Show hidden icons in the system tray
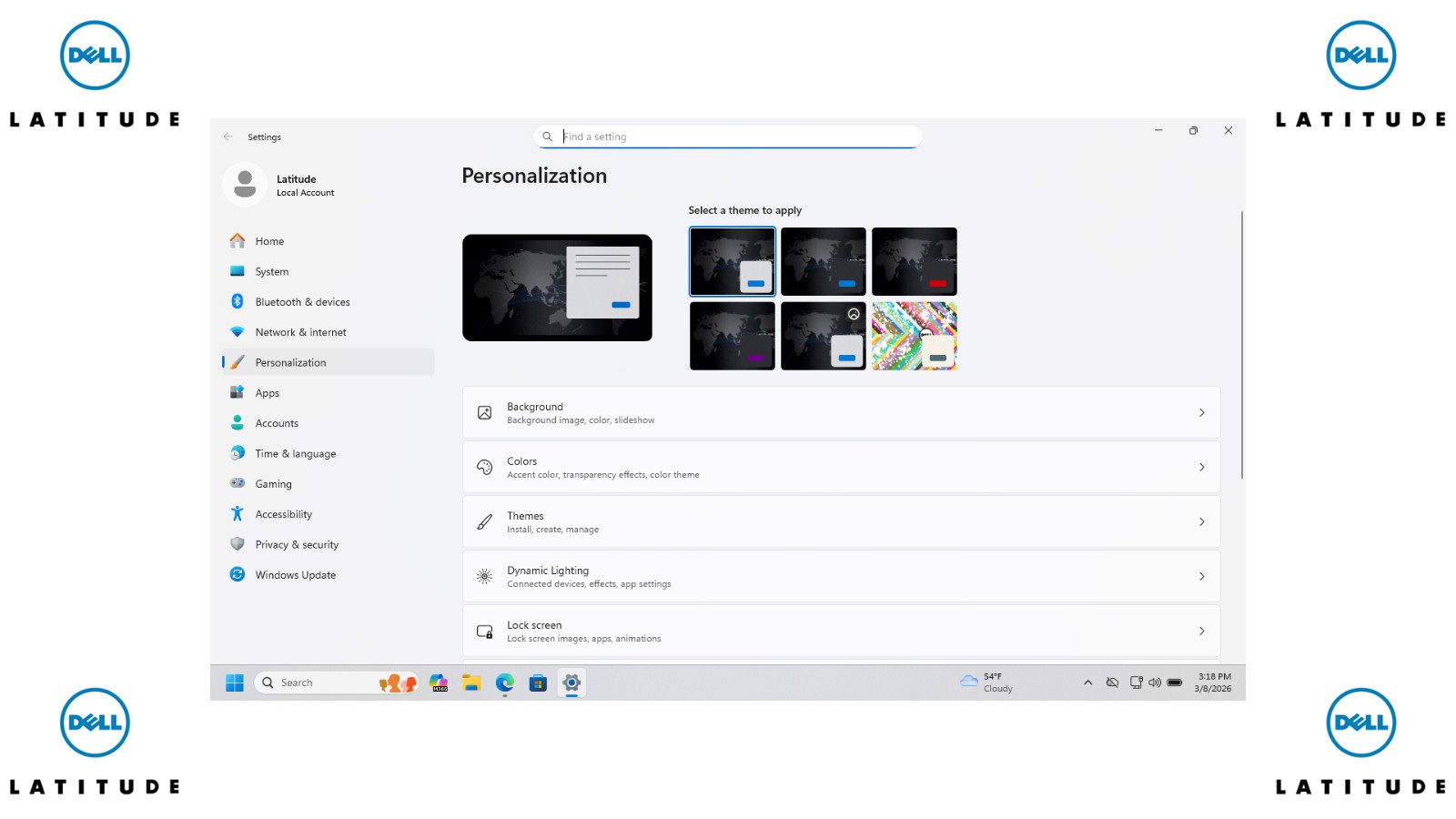 1087,682
